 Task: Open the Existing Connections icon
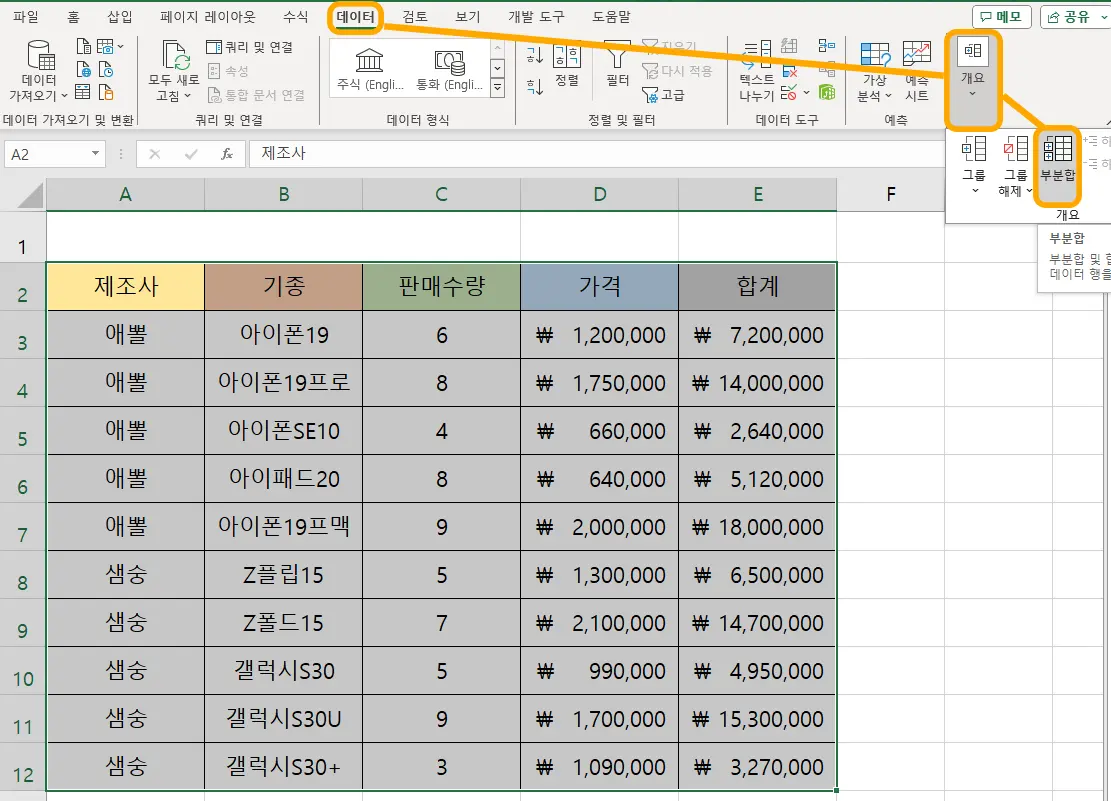(x=106, y=92)
